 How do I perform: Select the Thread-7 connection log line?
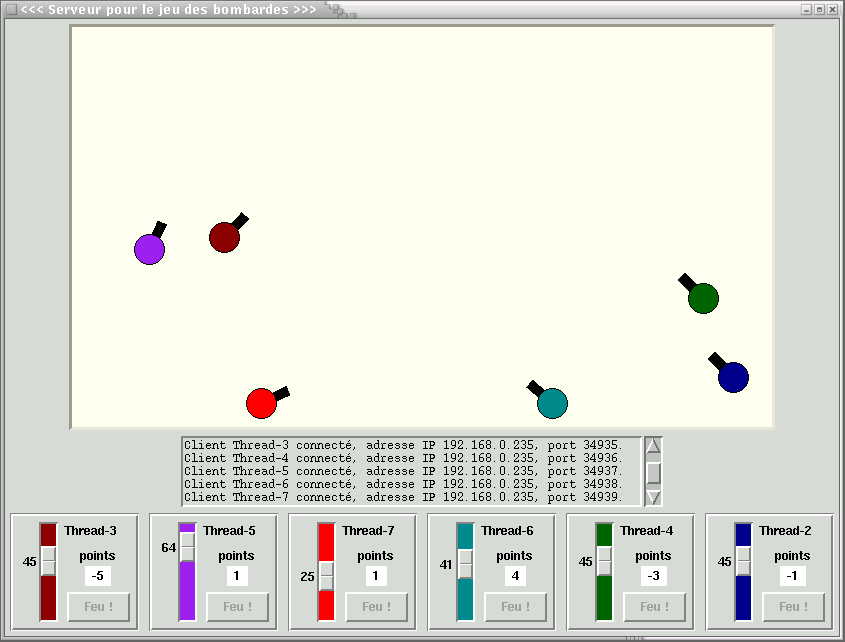tap(403, 497)
